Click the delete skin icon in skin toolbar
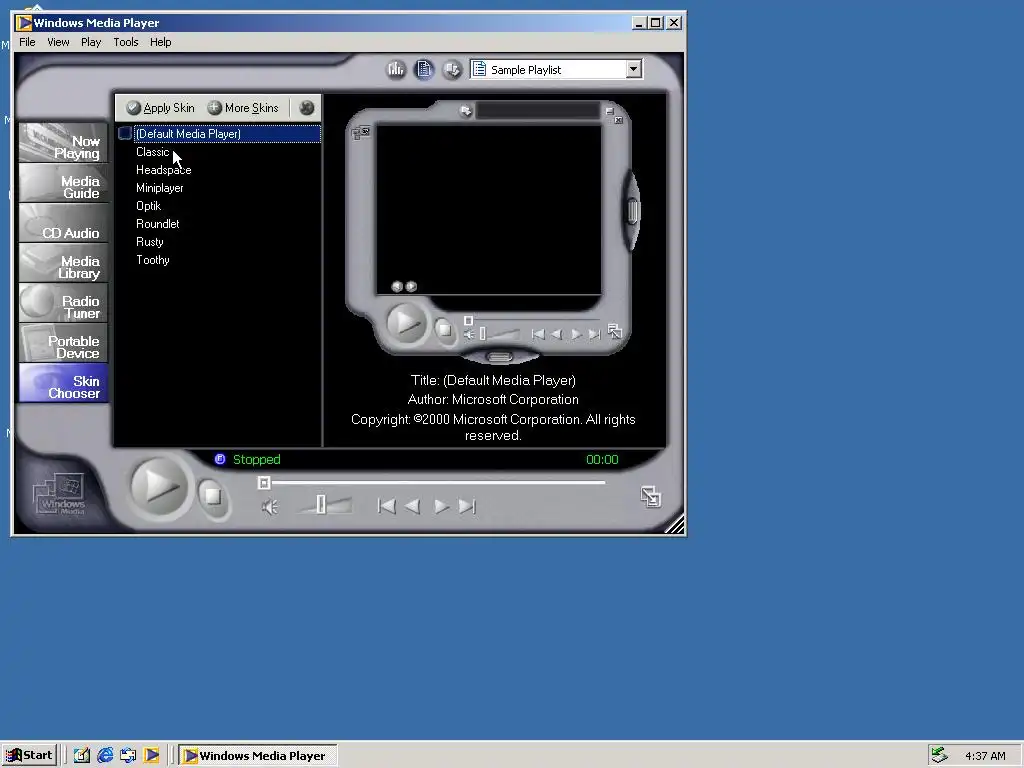The width and height of the screenshot is (1024, 768). (x=306, y=108)
